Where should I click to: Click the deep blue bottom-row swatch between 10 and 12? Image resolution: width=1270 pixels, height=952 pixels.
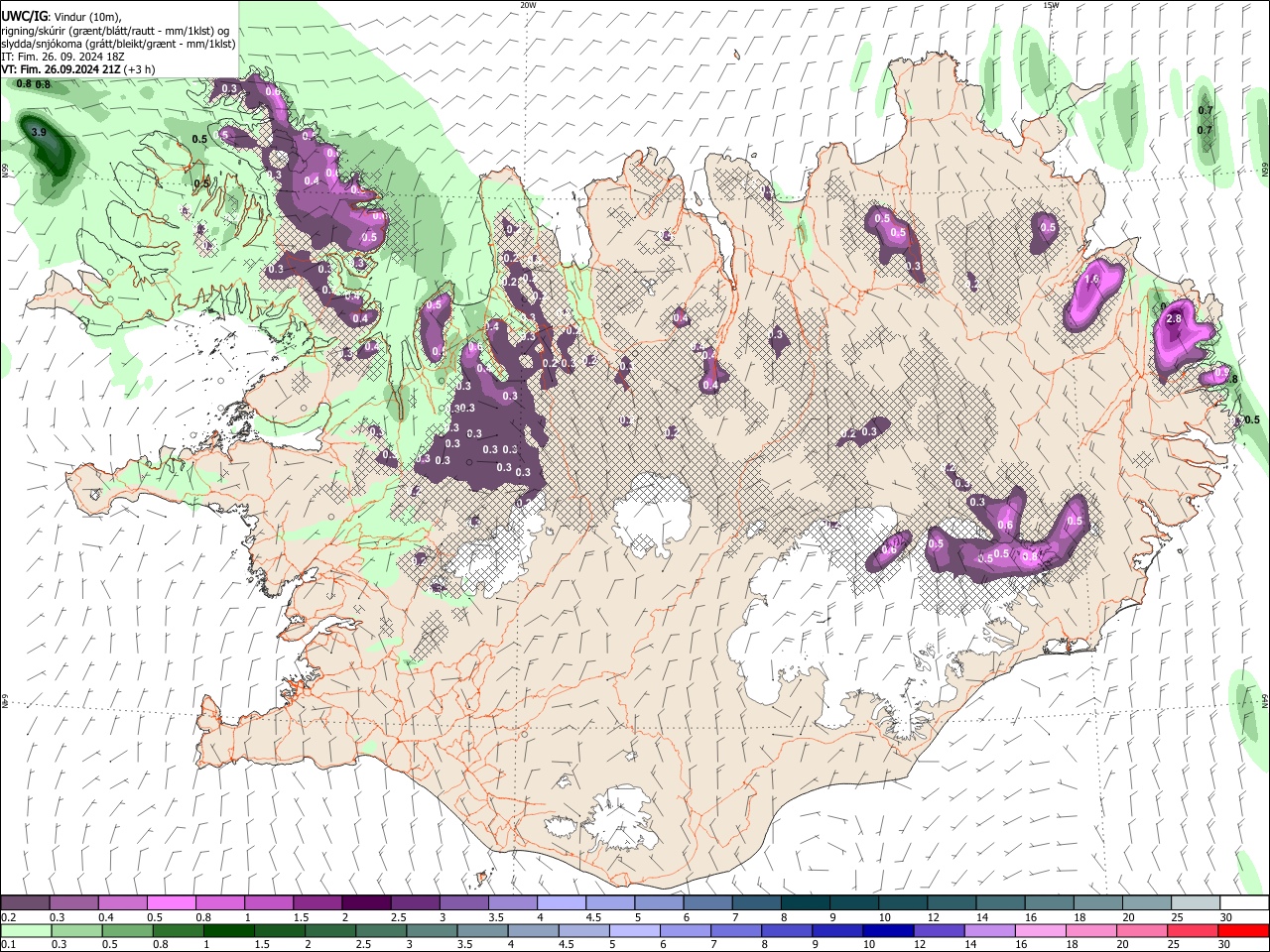[x=887, y=930]
